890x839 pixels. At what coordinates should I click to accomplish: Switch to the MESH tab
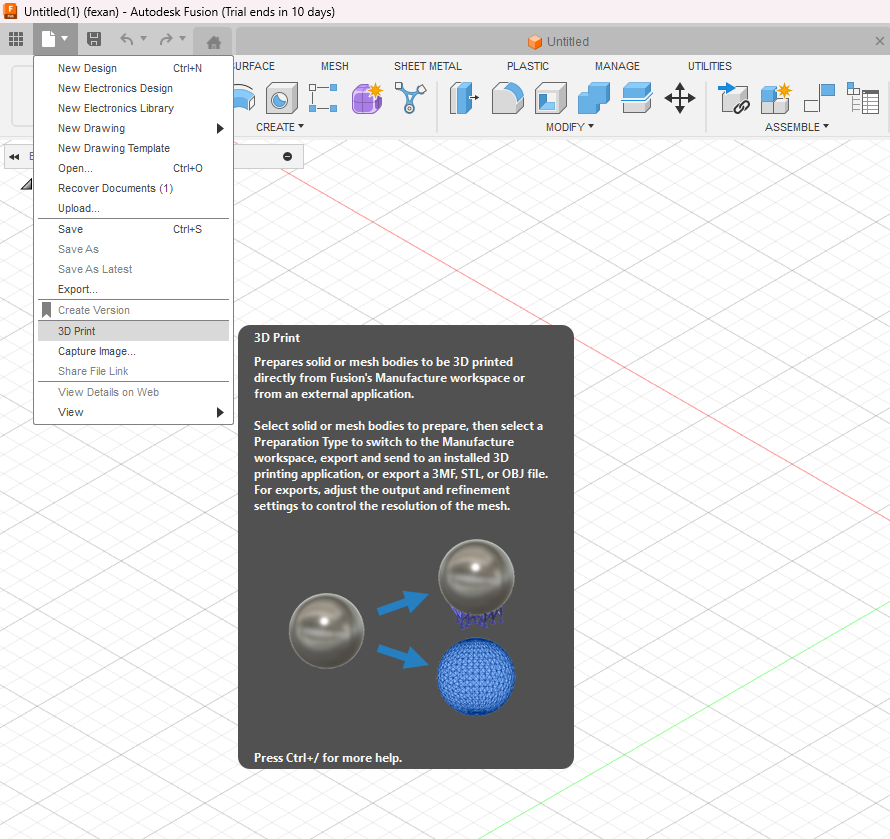tap(335, 66)
